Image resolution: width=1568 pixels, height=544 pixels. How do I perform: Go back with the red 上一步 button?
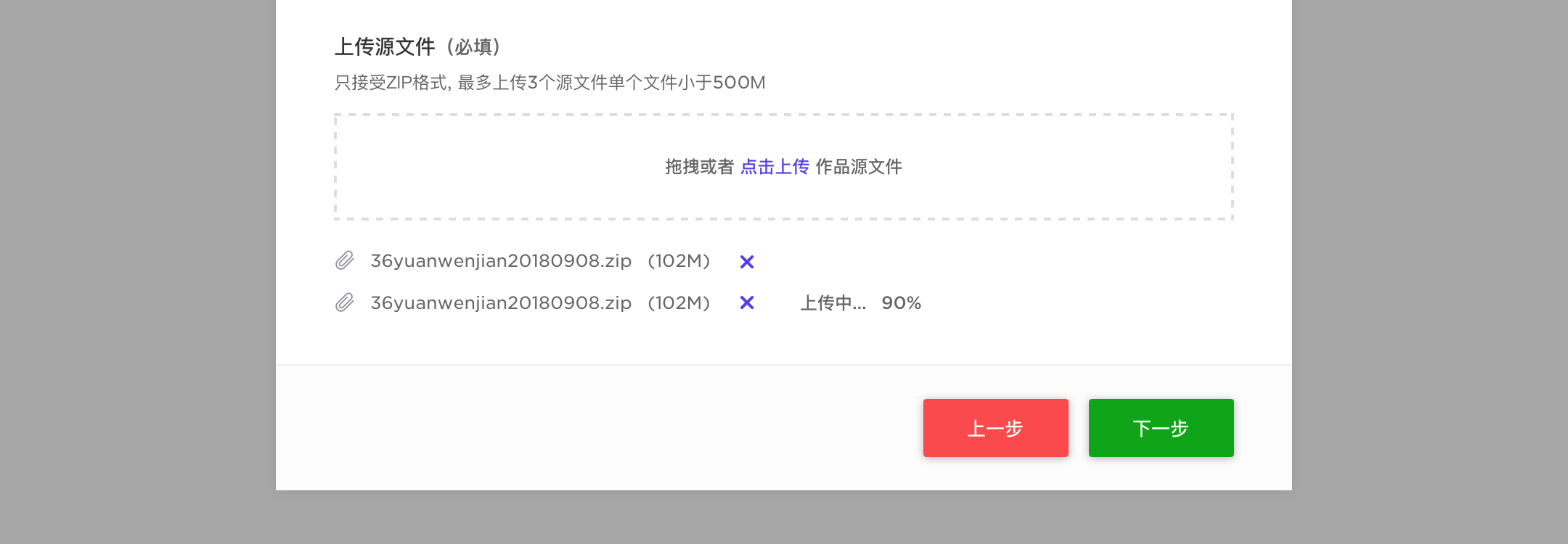[995, 428]
